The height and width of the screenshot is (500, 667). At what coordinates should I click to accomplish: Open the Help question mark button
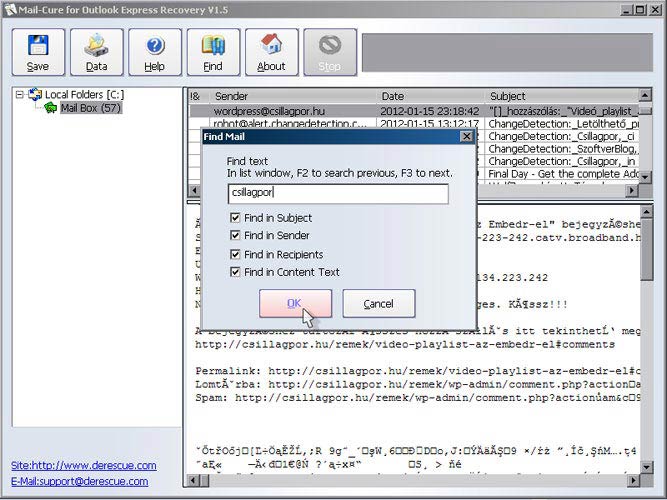(x=155, y=52)
